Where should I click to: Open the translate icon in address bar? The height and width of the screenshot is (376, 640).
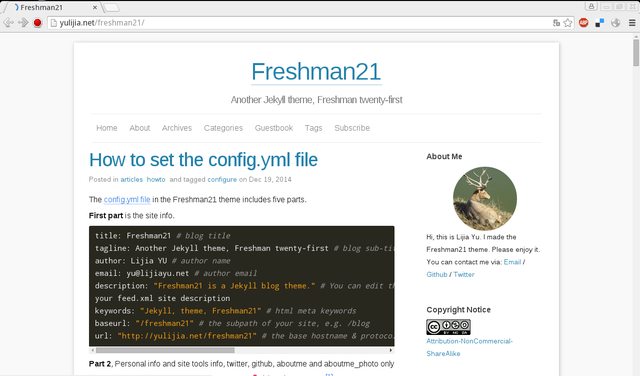(x=556, y=23)
